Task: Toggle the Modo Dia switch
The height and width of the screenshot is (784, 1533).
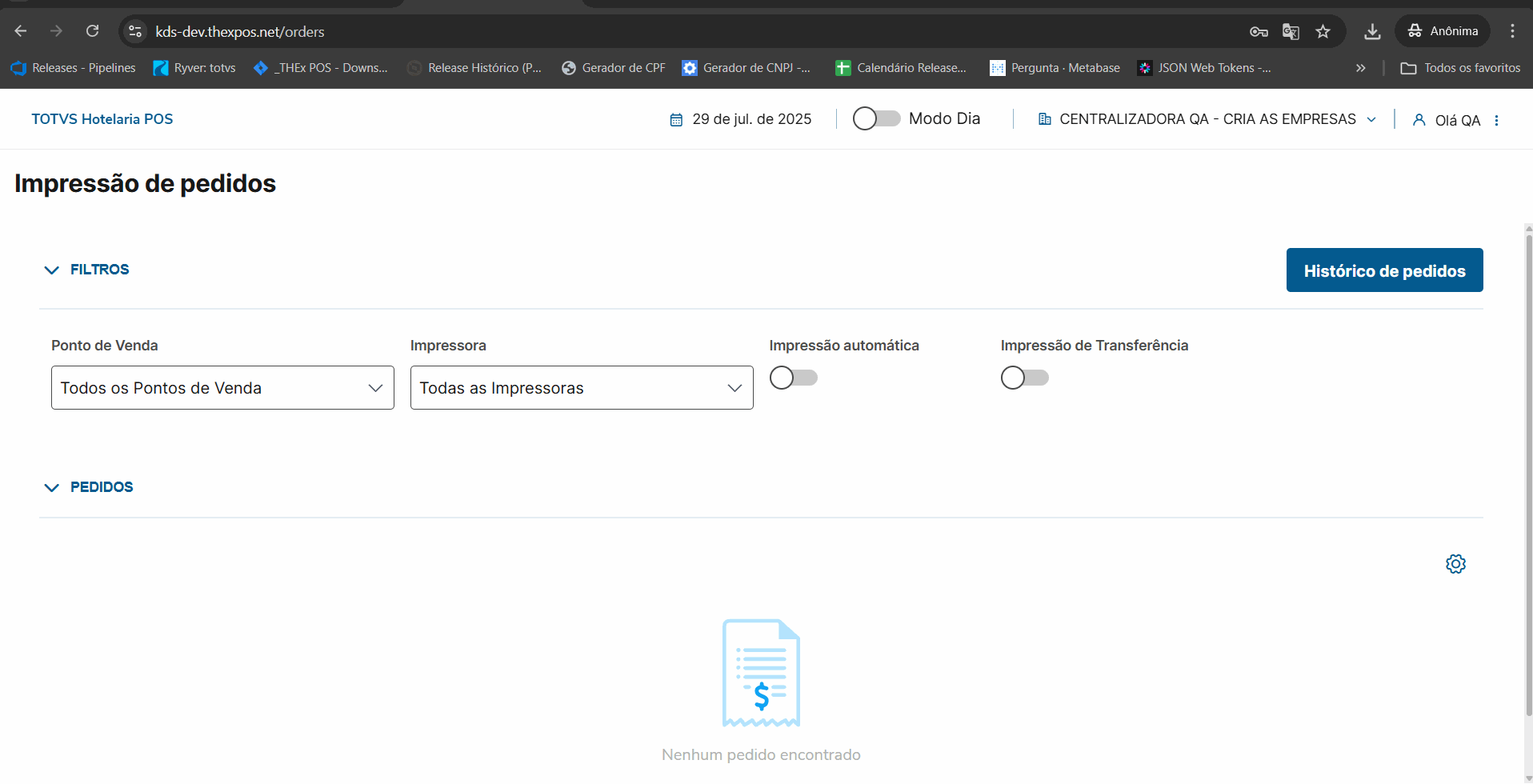Action: [876, 118]
